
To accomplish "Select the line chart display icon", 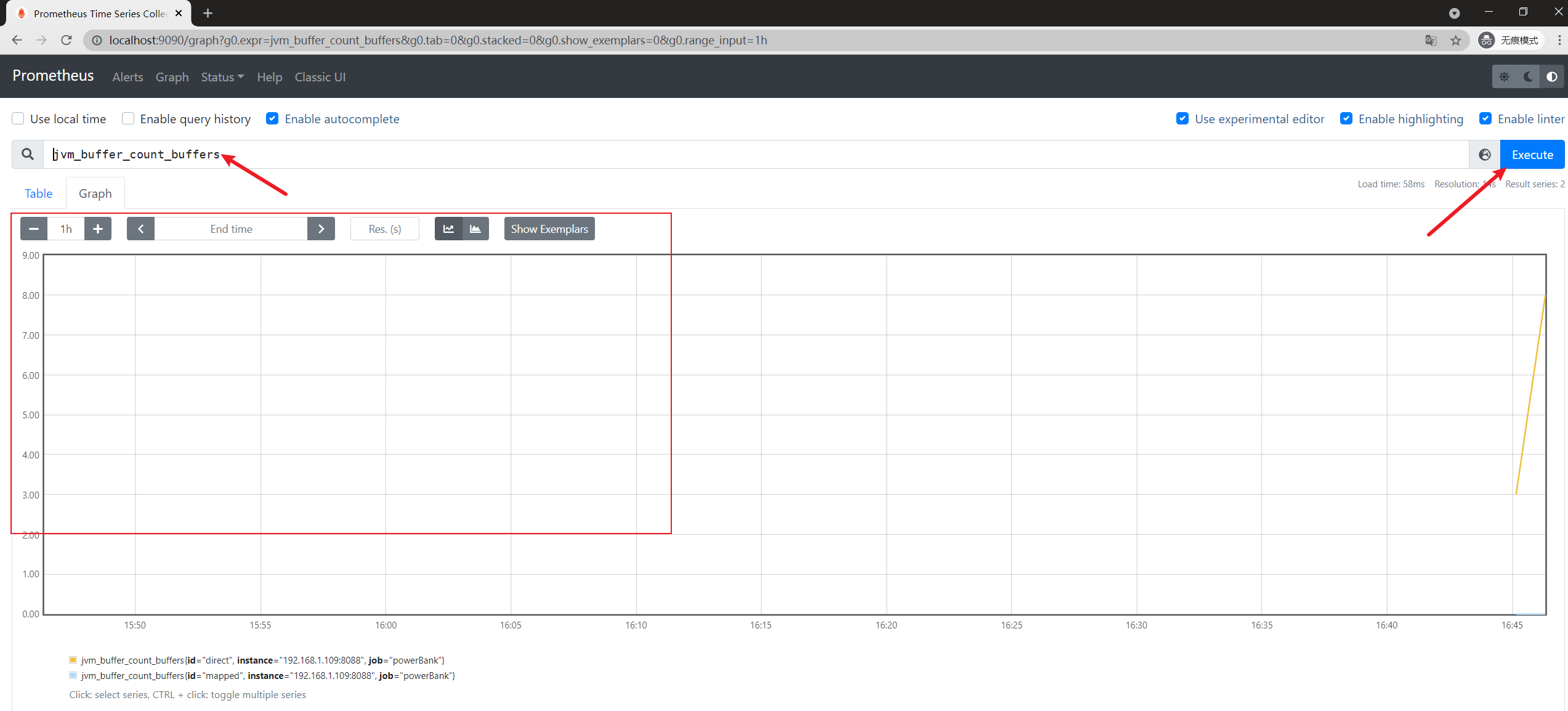I will [448, 229].
